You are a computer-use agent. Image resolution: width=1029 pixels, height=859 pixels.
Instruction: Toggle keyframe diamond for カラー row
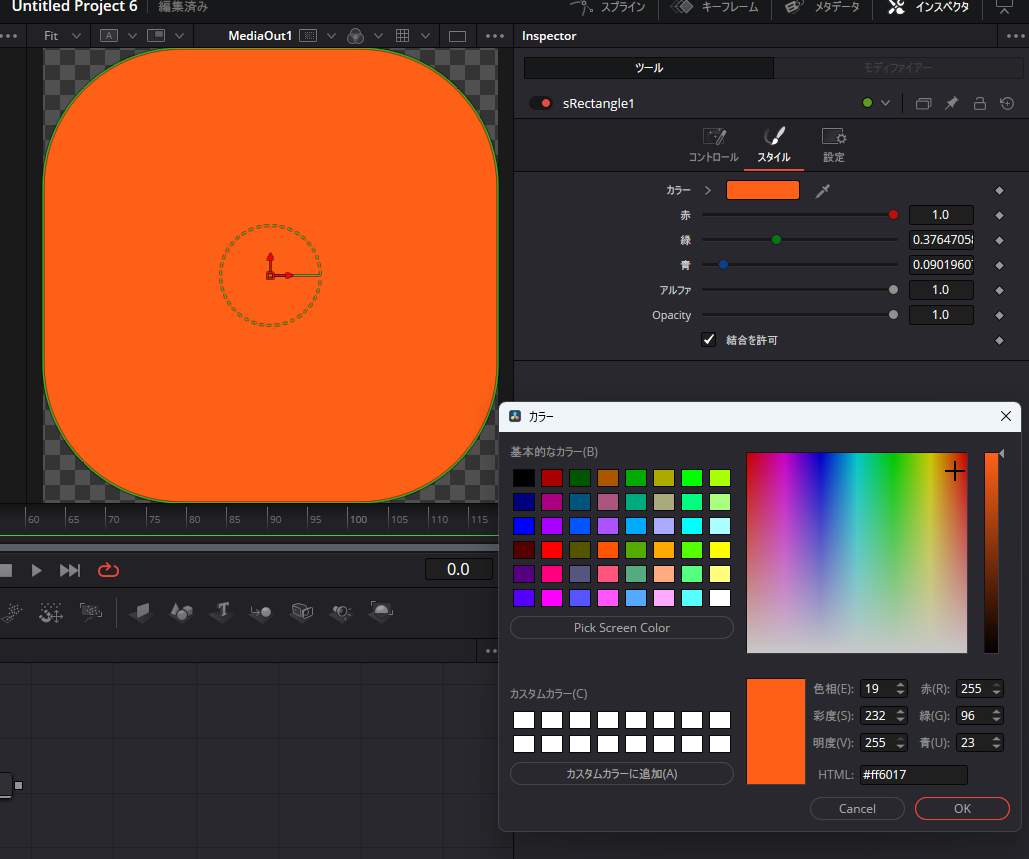(999, 190)
